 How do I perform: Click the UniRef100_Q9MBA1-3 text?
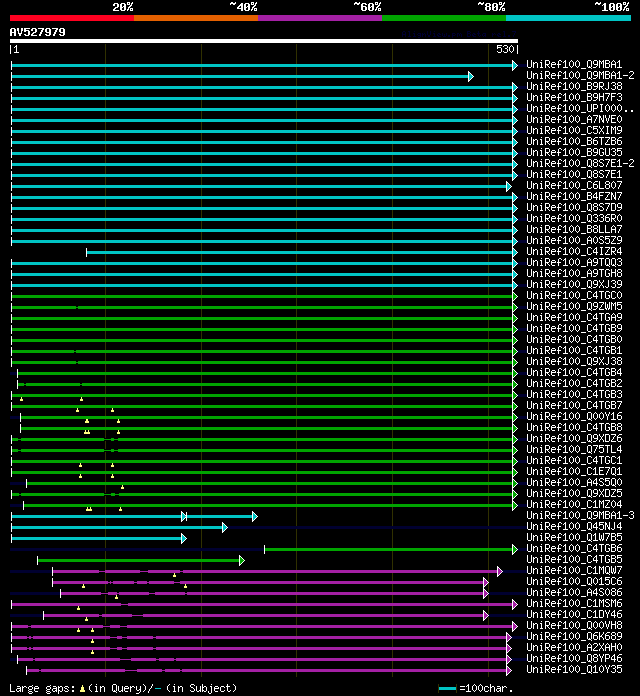[580, 515]
